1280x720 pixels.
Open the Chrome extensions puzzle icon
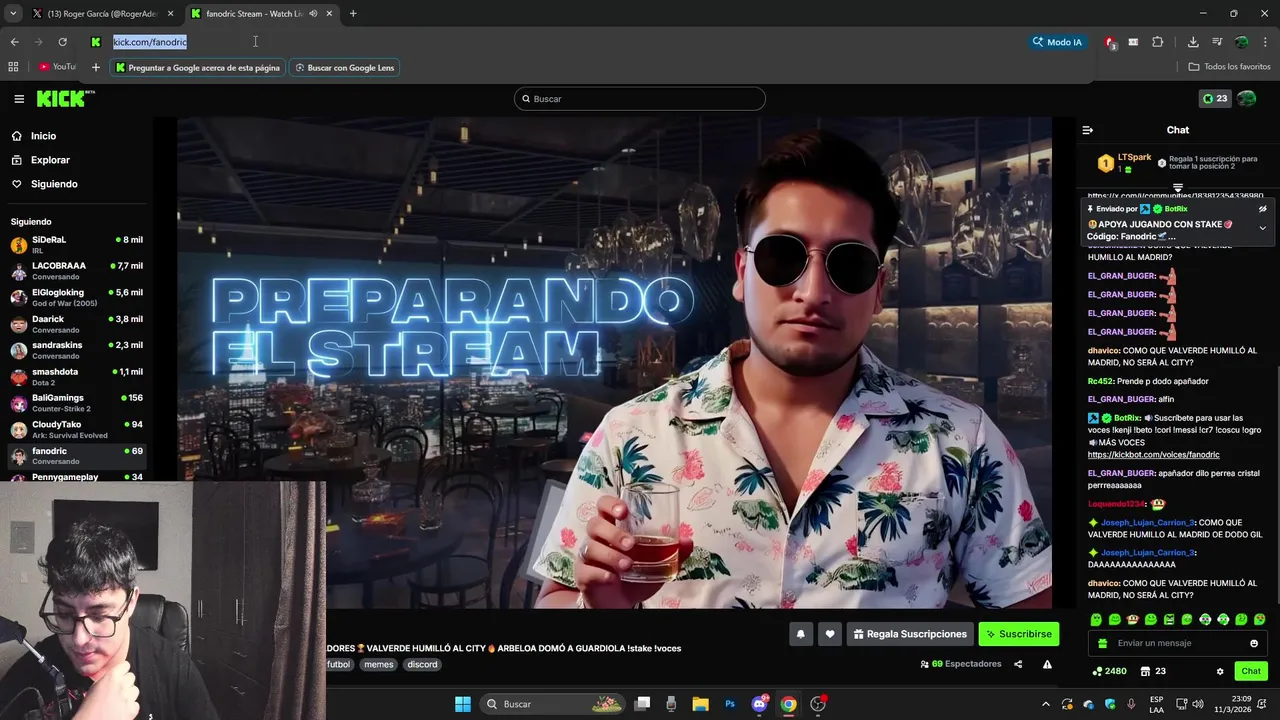pos(1157,42)
